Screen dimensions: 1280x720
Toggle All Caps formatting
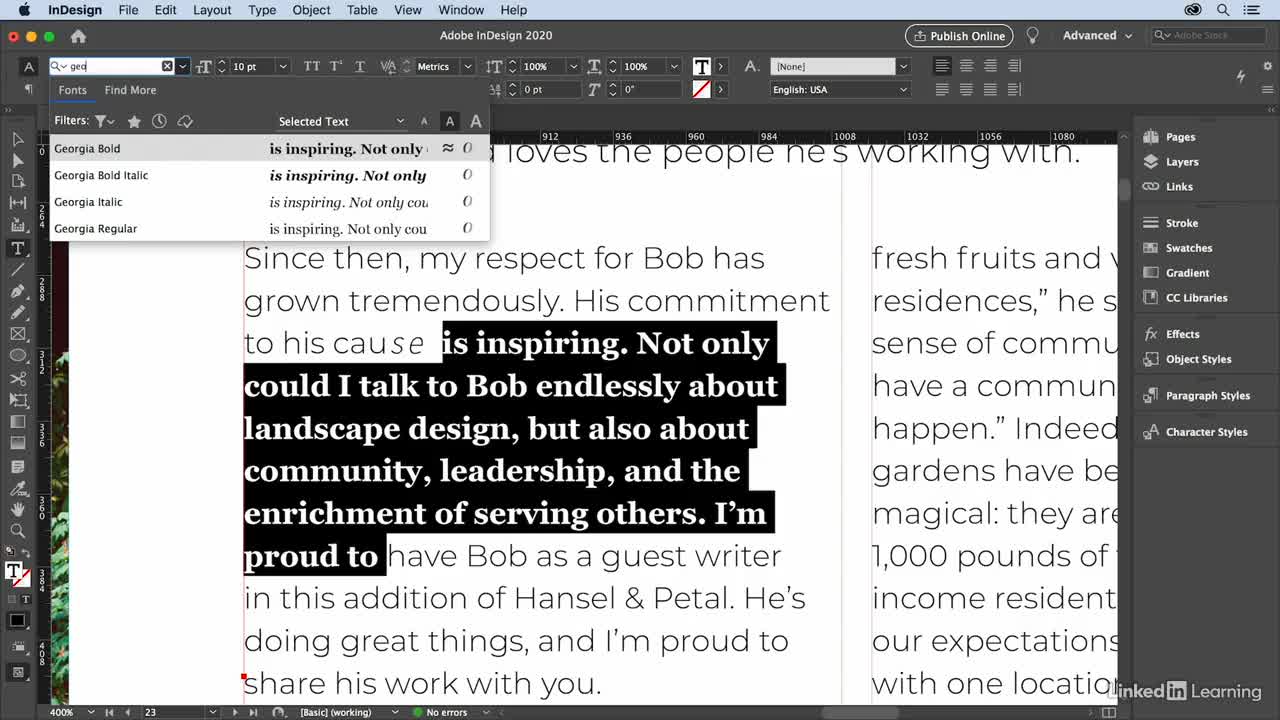point(312,66)
